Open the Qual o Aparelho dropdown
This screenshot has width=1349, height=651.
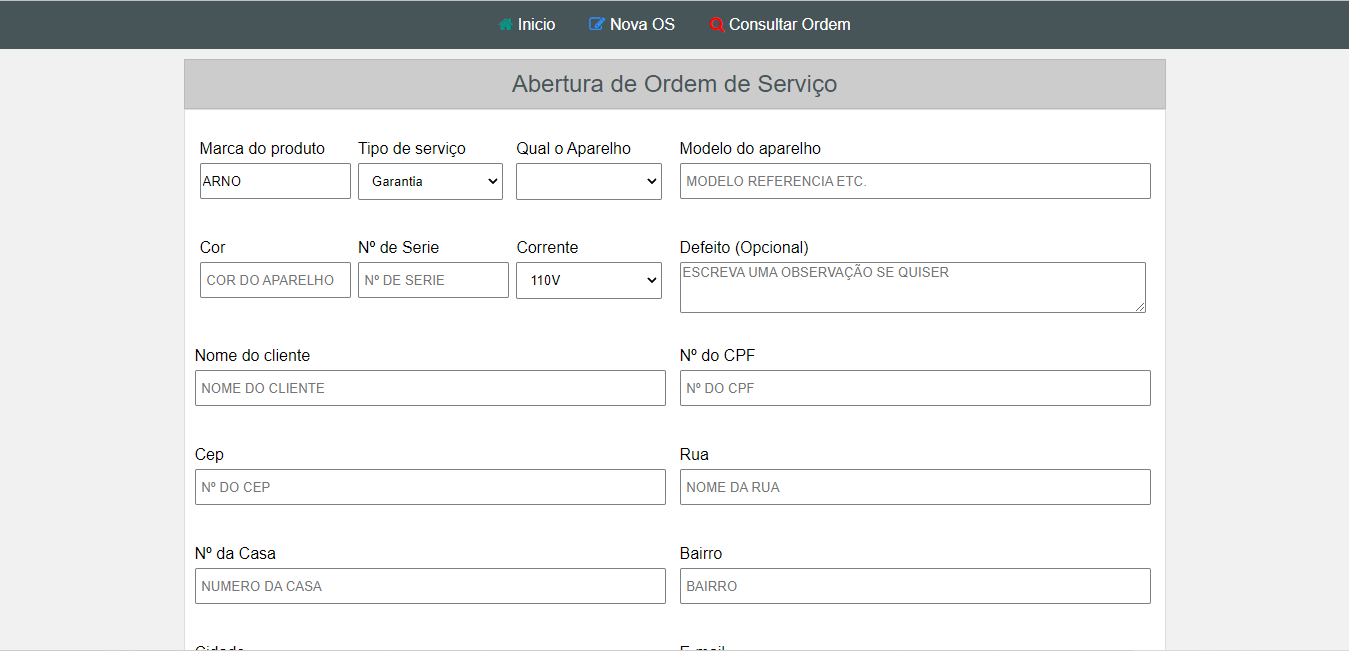point(588,181)
